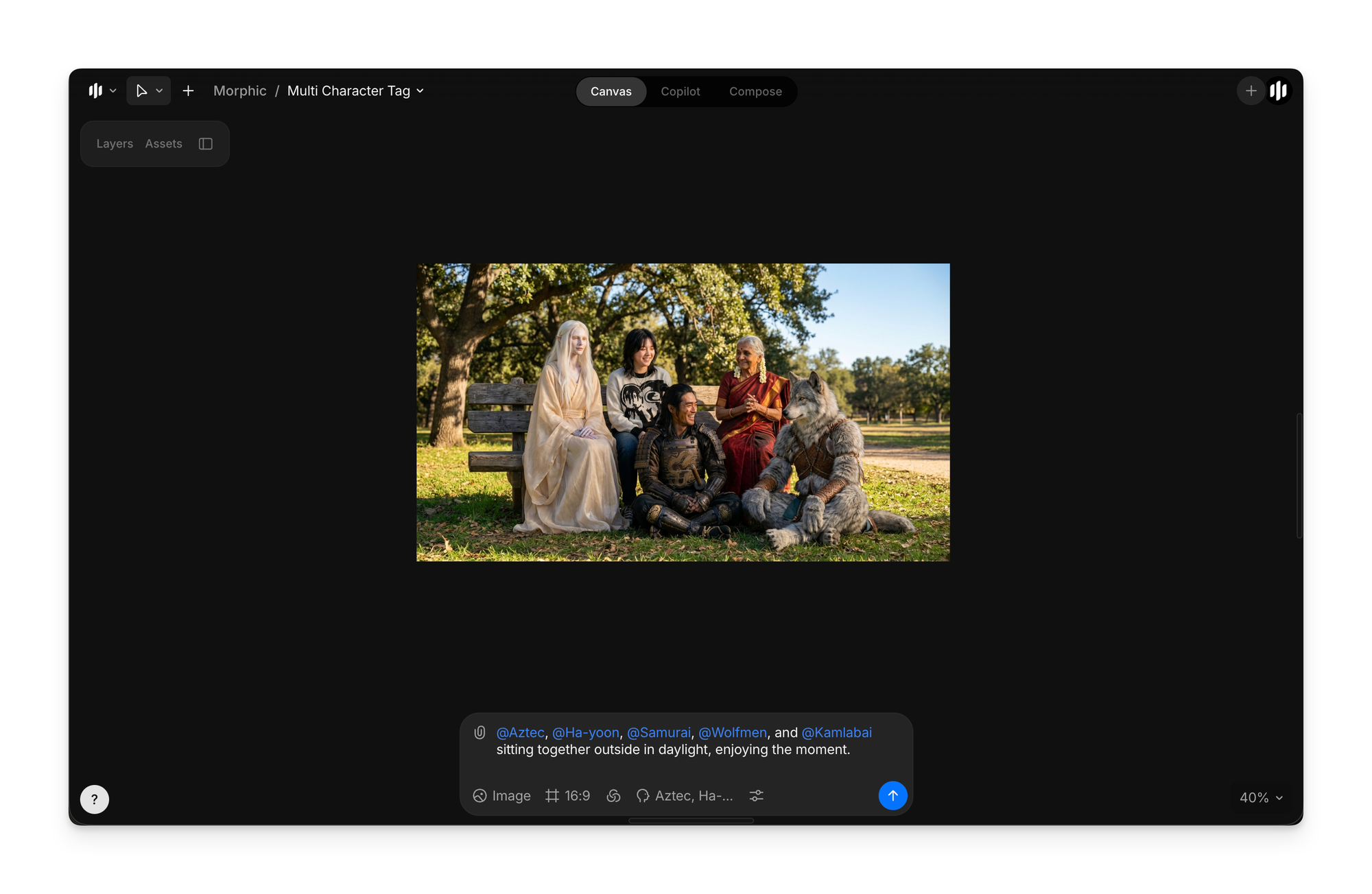The width and height of the screenshot is (1372, 894).
Task: Open the Layers tab
Action: click(x=115, y=144)
